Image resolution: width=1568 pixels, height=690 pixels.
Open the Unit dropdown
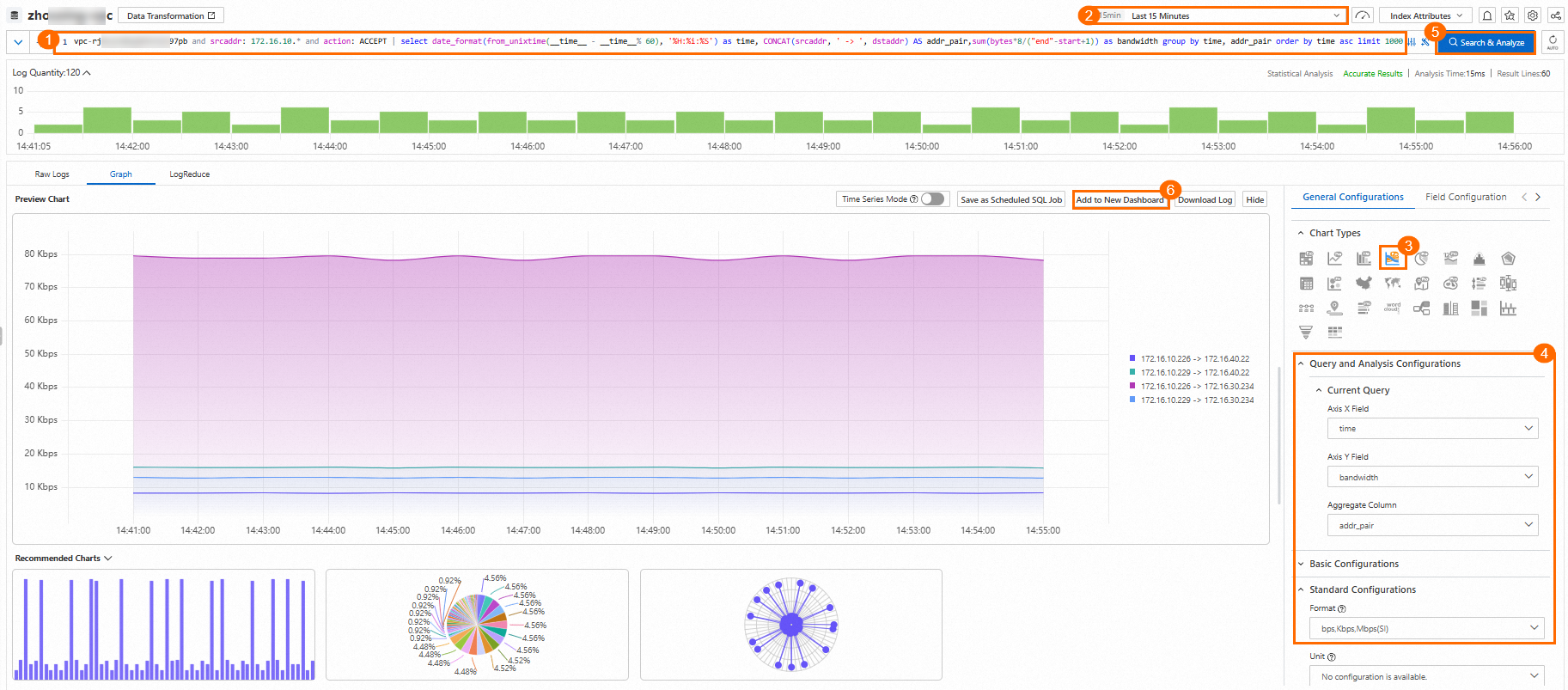1427,676
